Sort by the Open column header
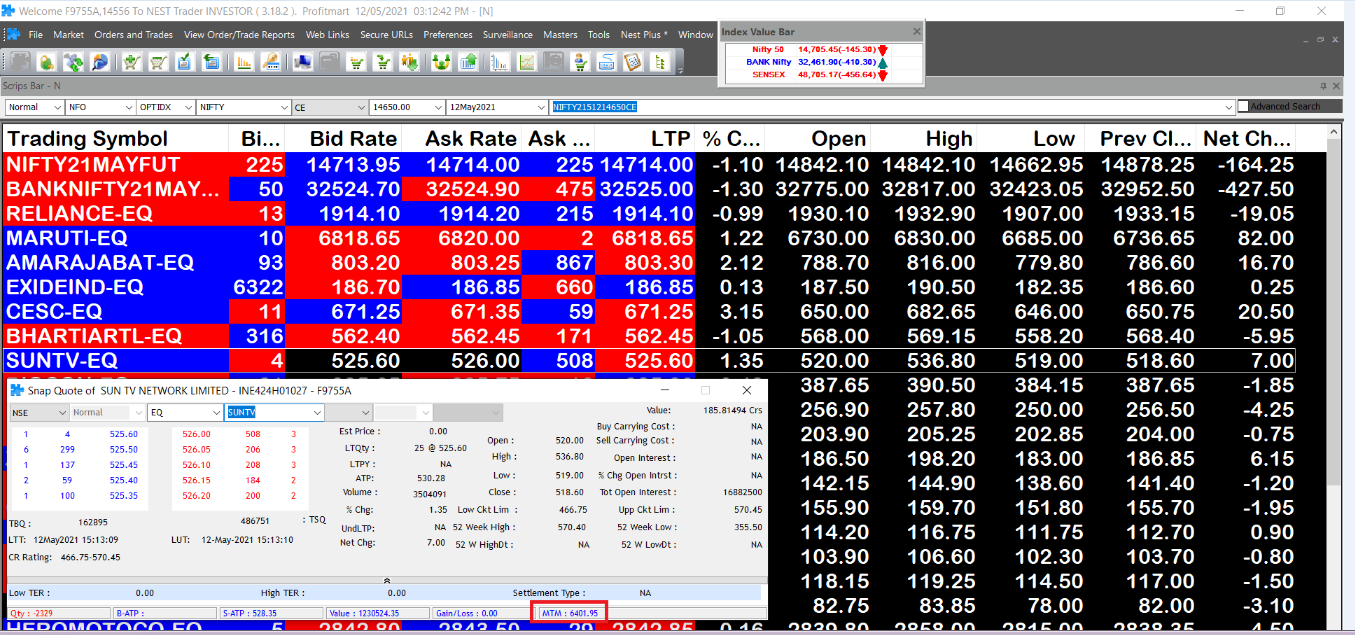The height and width of the screenshot is (635, 1355). [819, 138]
